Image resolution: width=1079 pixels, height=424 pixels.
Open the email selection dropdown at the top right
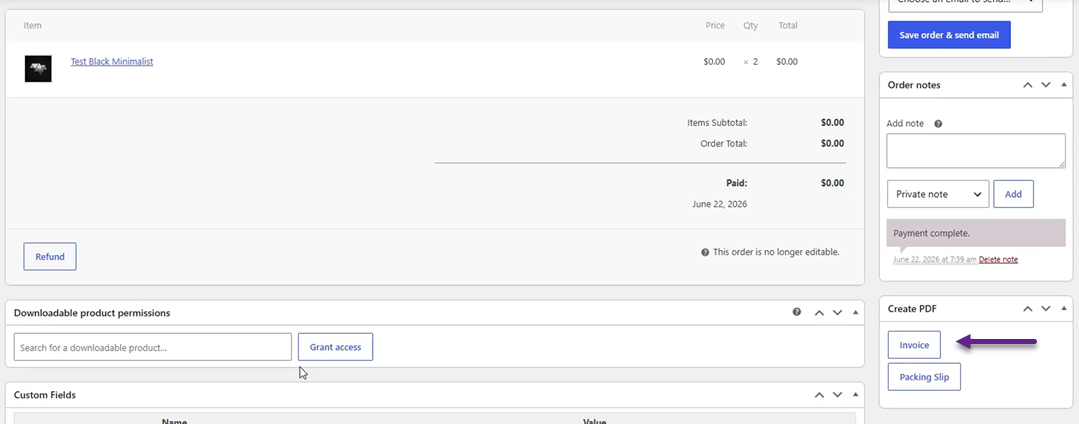point(965,6)
